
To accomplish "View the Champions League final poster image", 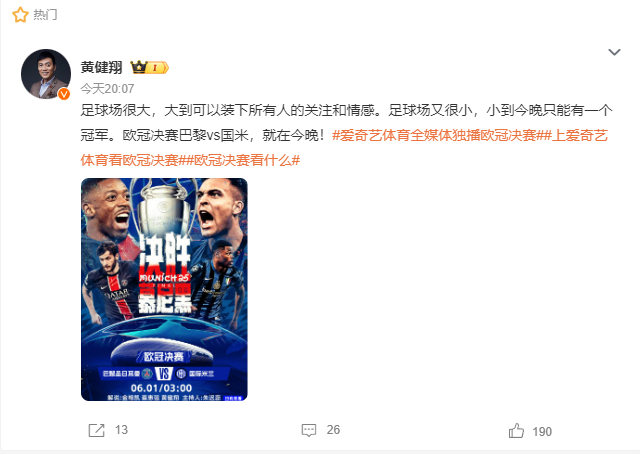I will (164, 289).
